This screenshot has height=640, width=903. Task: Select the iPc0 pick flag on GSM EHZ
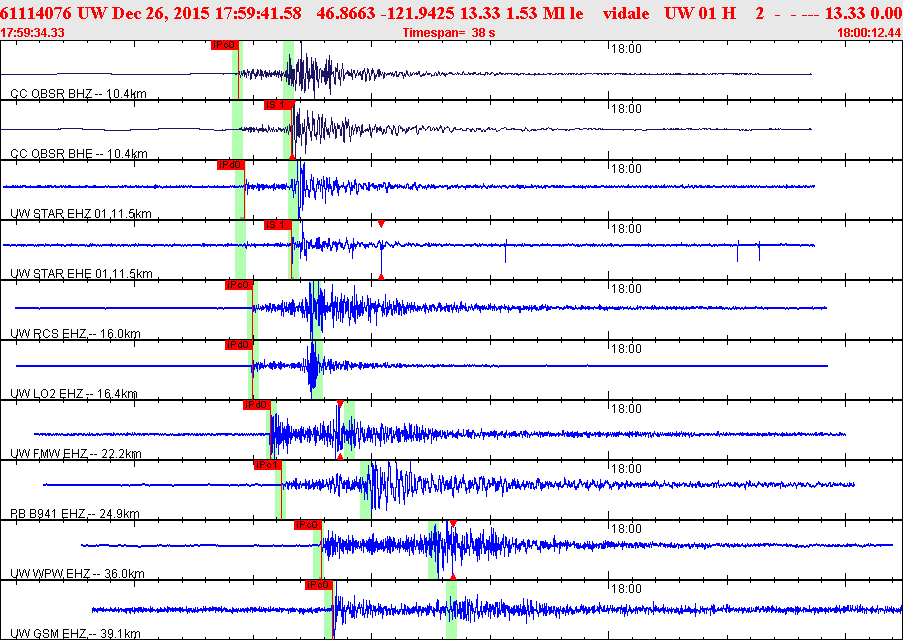(318, 585)
